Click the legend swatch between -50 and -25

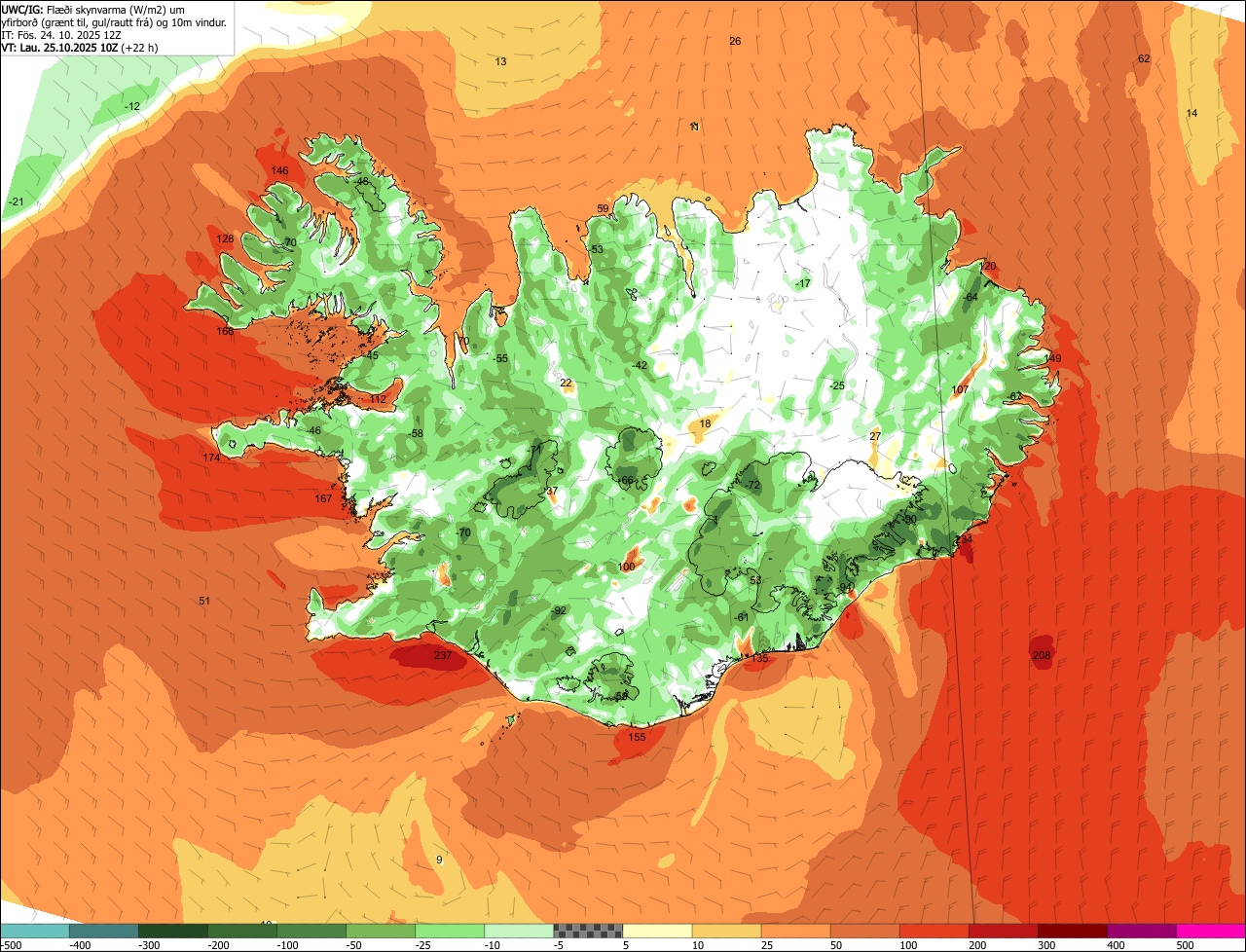(381, 931)
